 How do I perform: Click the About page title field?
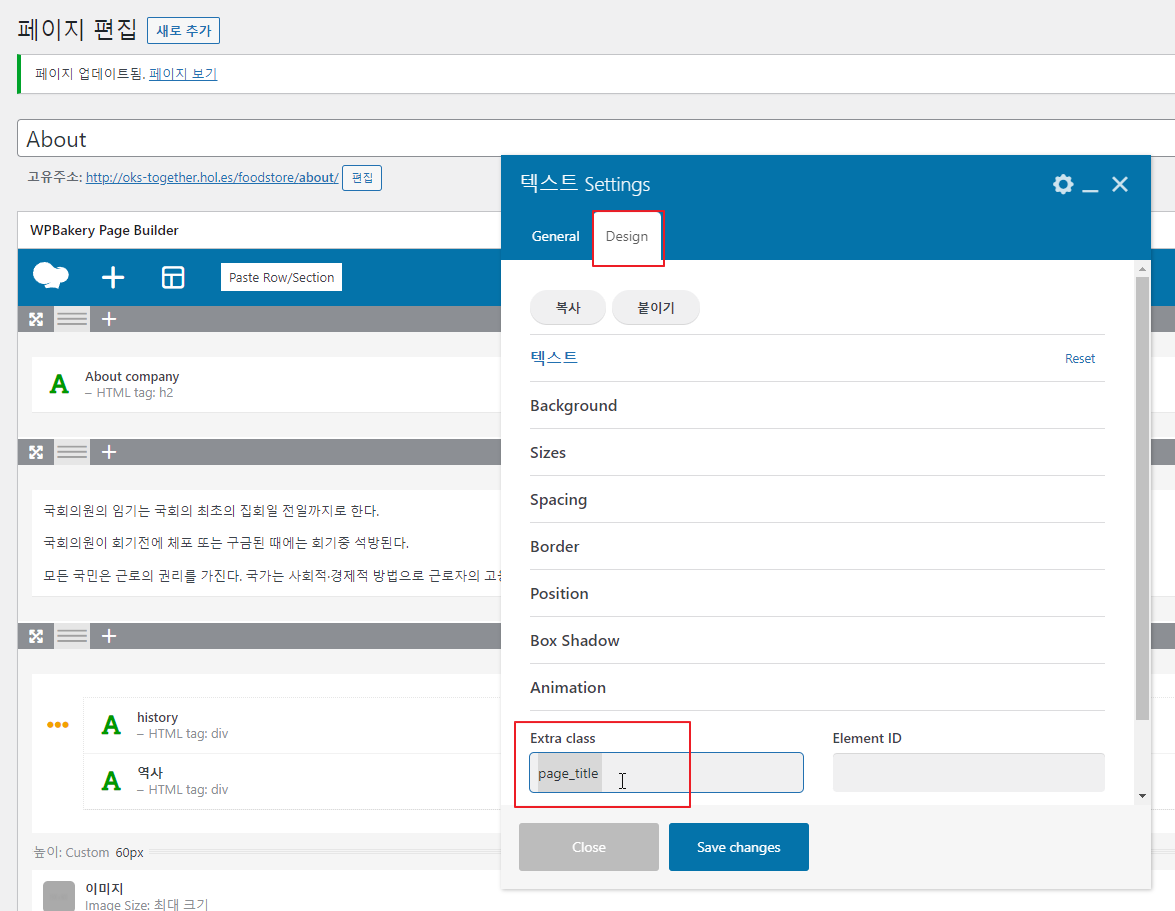(596, 139)
